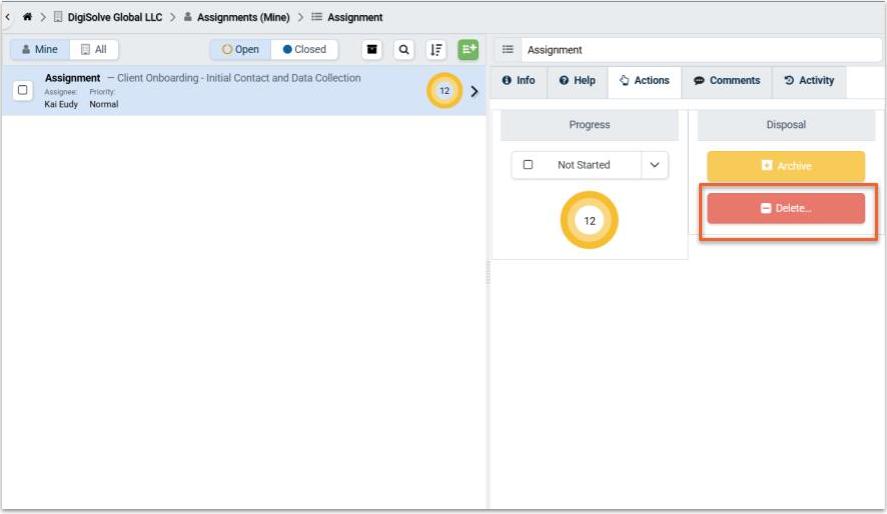Click the home icon in breadcrumb
The image size is (887, 514).
(27, 17)
